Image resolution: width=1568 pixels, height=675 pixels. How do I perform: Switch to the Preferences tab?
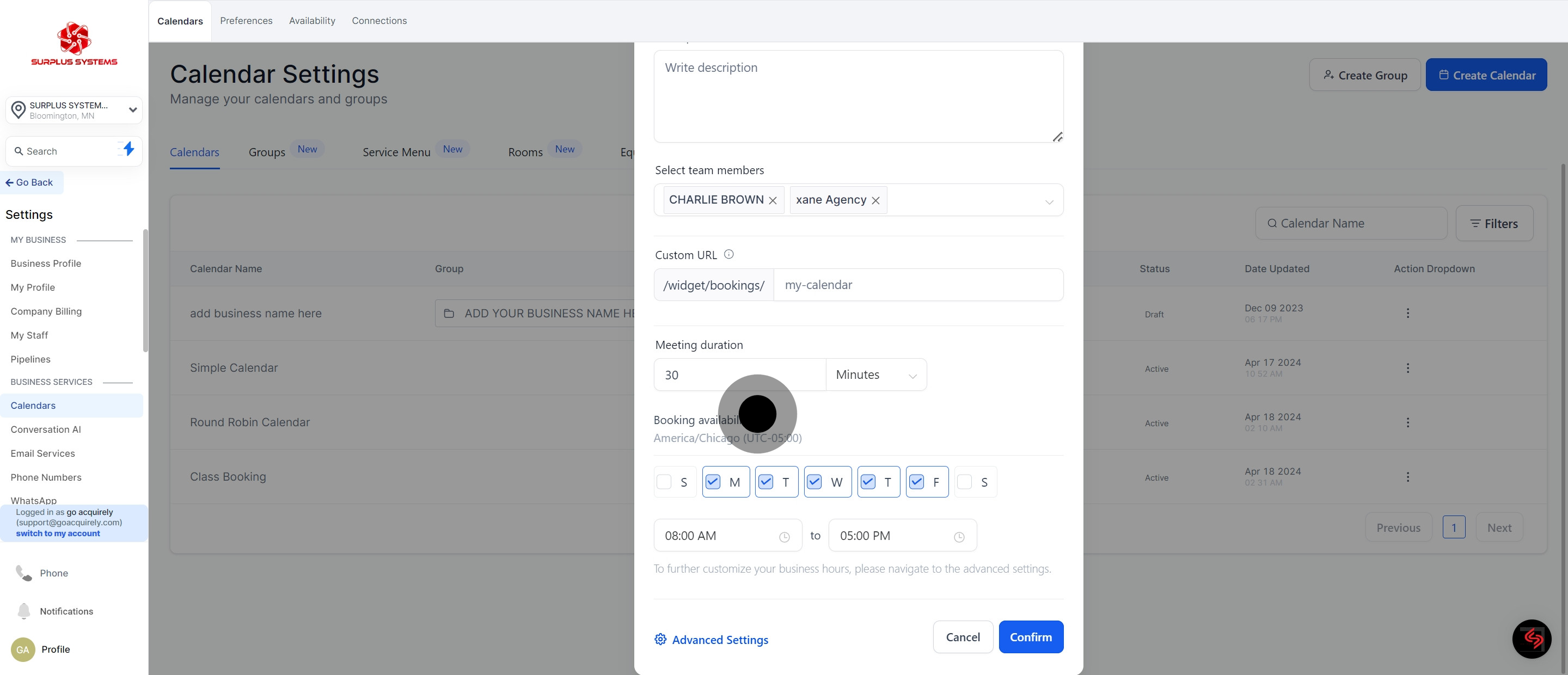(x=246, y=21)
